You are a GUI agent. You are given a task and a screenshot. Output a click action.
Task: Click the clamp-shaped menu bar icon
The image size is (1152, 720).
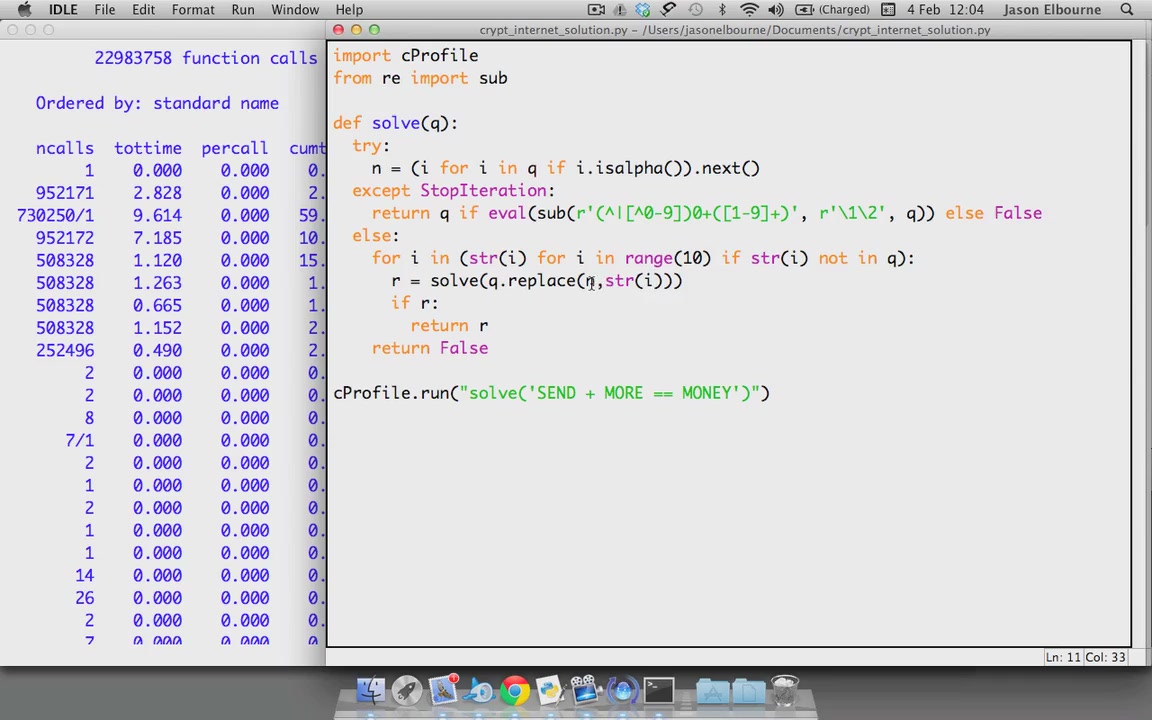point(669,10)
